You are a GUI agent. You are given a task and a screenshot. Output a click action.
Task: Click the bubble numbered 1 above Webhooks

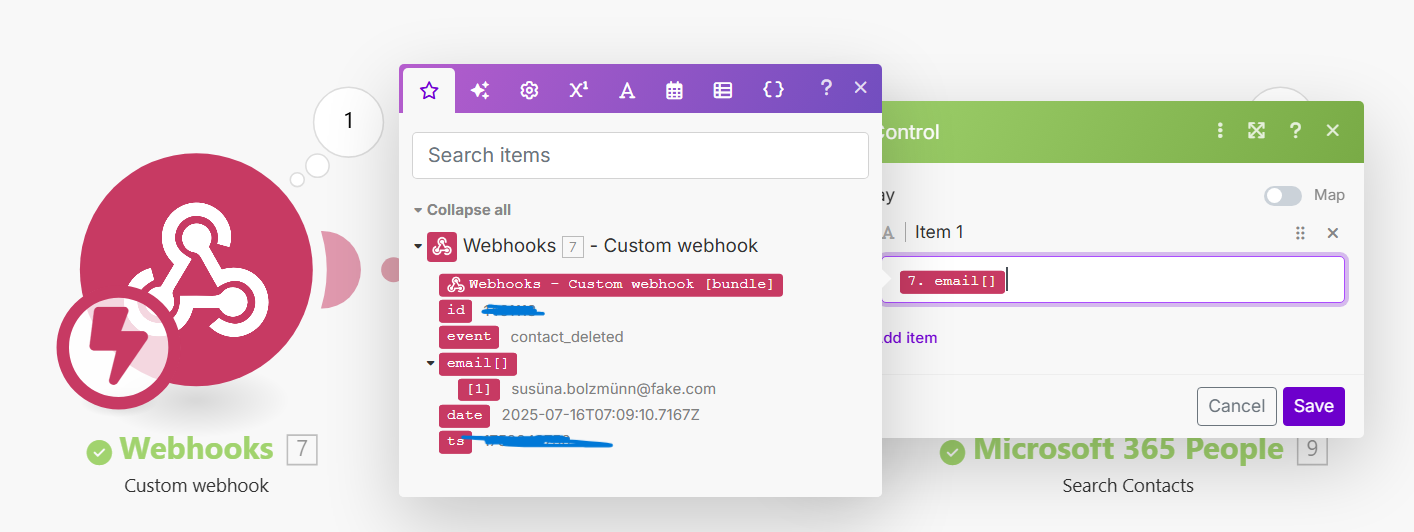pos(348,121)
